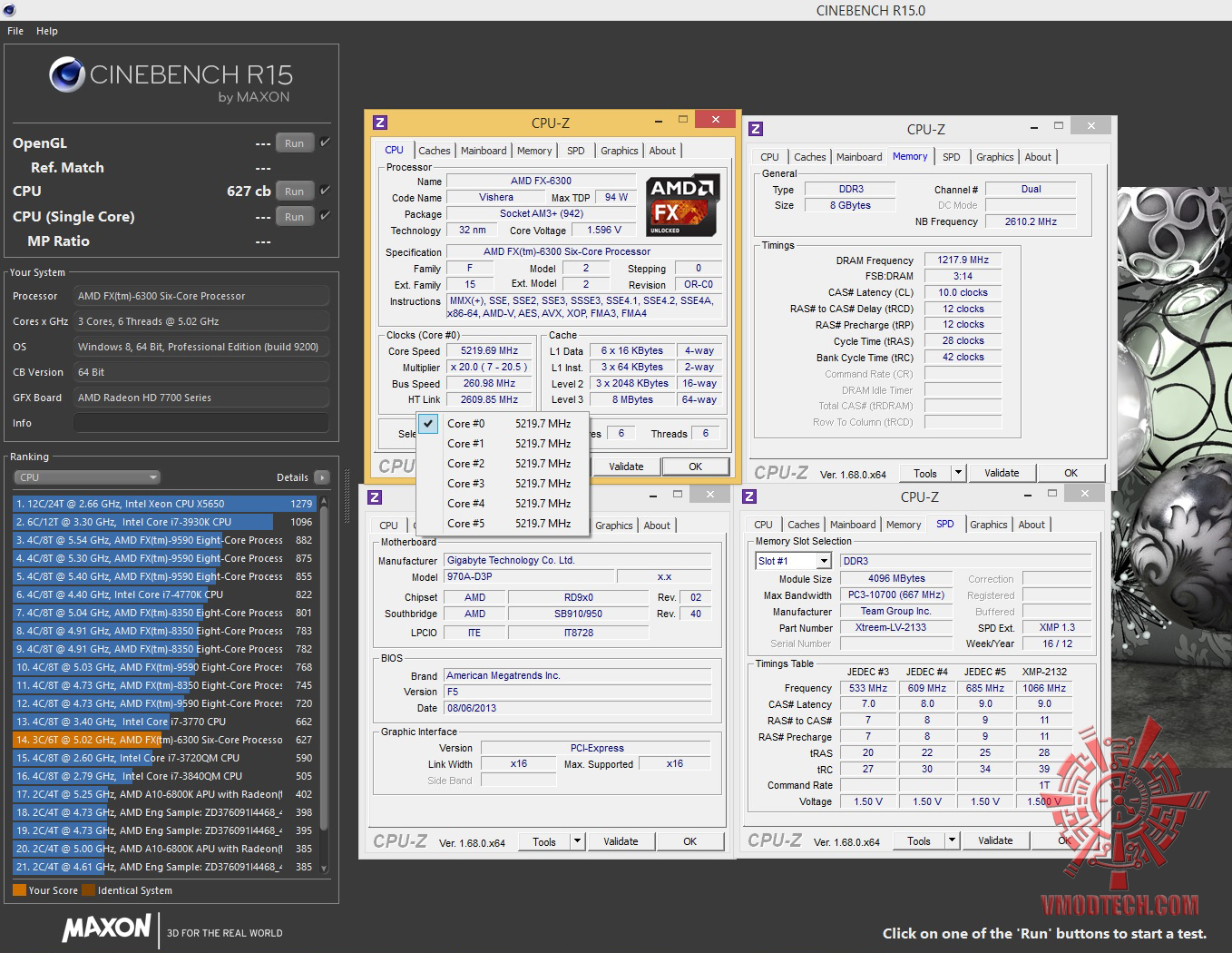Expand the Tools arrow in the Mainboard window
This screenshot has width=1232, height=953.
576,841
